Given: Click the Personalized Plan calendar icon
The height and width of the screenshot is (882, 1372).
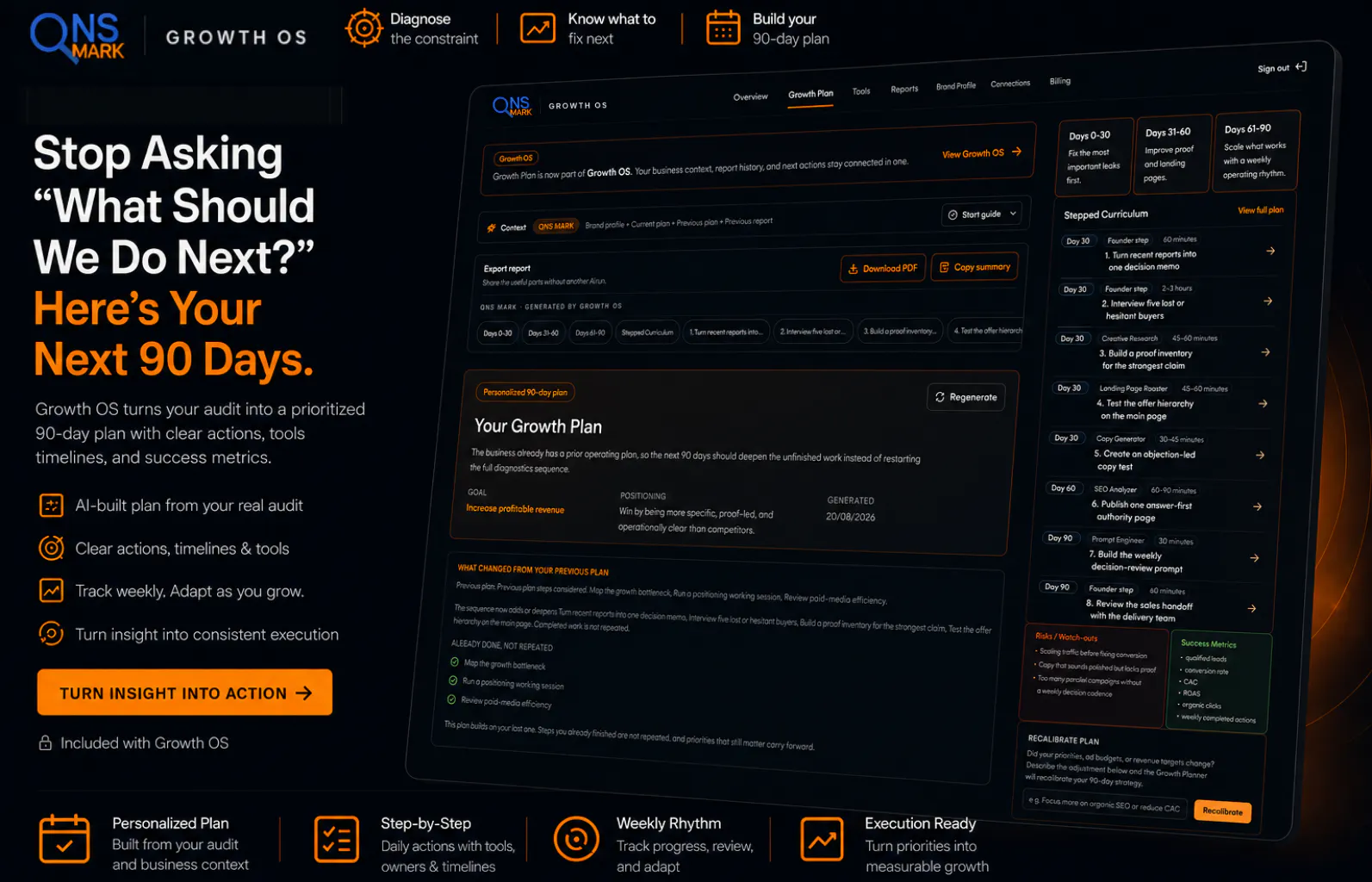Looking at the screenshot, I should (65, 839).
